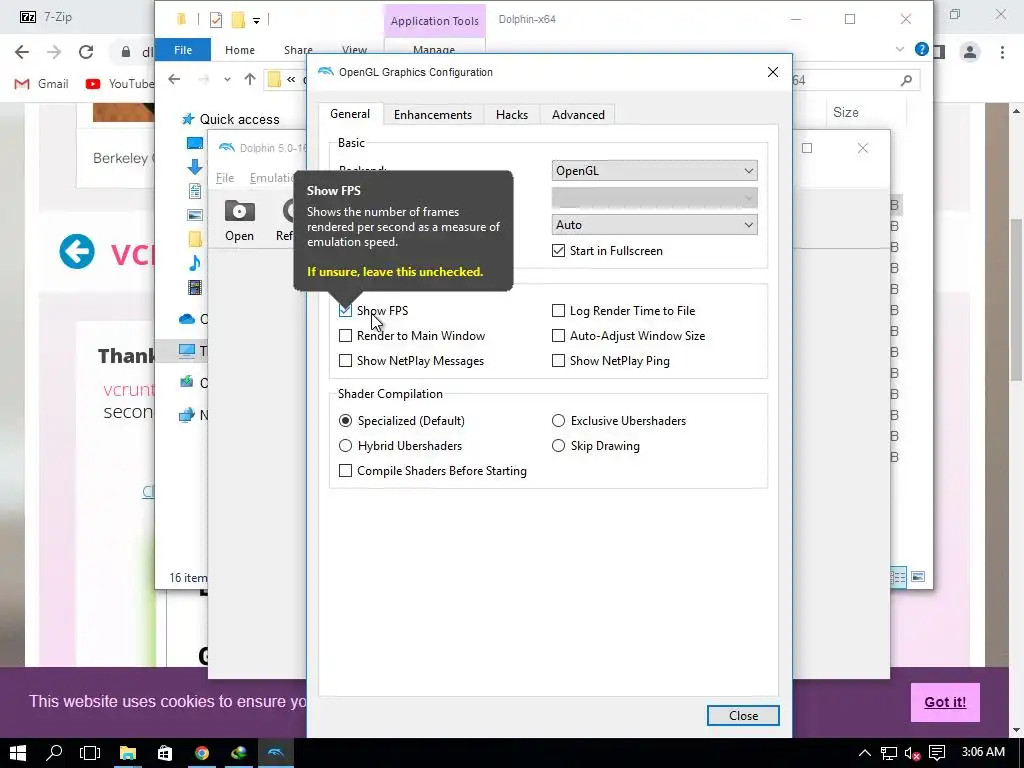
Task: Open the Enhancements tab
Action: tap(433, 115)
